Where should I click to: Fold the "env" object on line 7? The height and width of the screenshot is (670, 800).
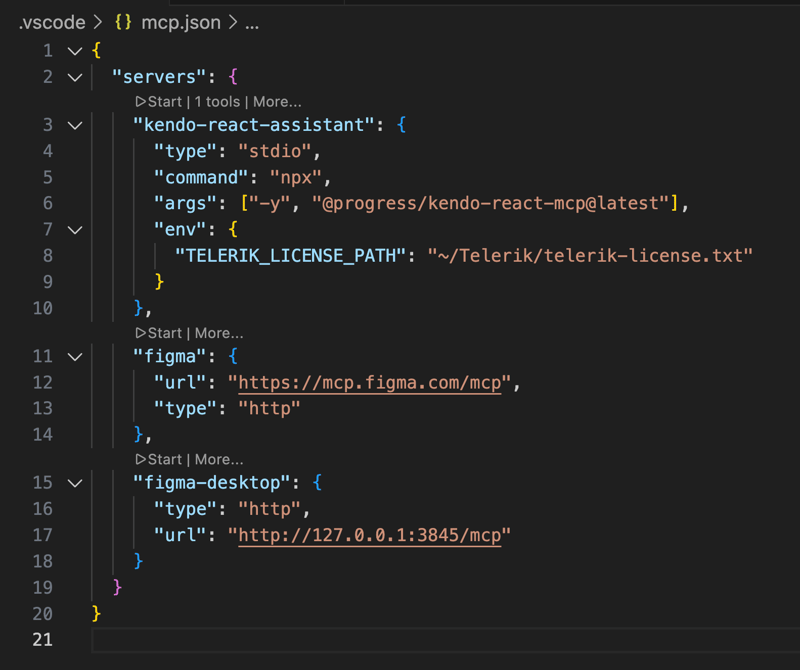(x=74, y=230)
